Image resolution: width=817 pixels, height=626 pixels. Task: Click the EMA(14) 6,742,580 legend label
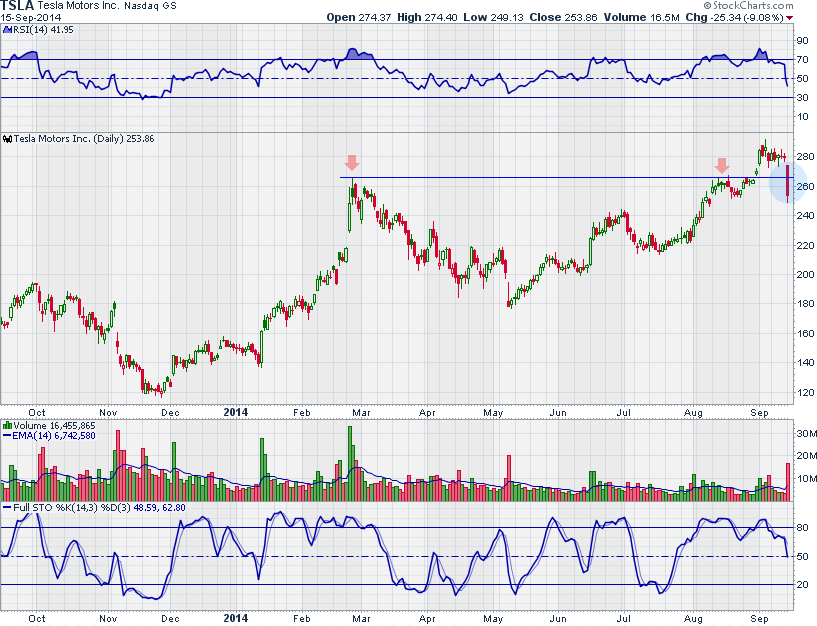pos(54,435)
